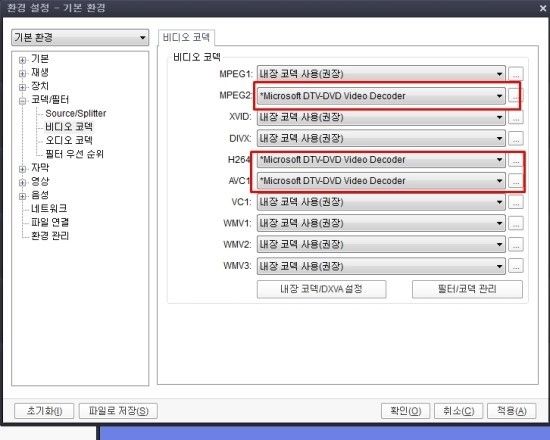Select the 음성 tree item label

tap(40, 195)
